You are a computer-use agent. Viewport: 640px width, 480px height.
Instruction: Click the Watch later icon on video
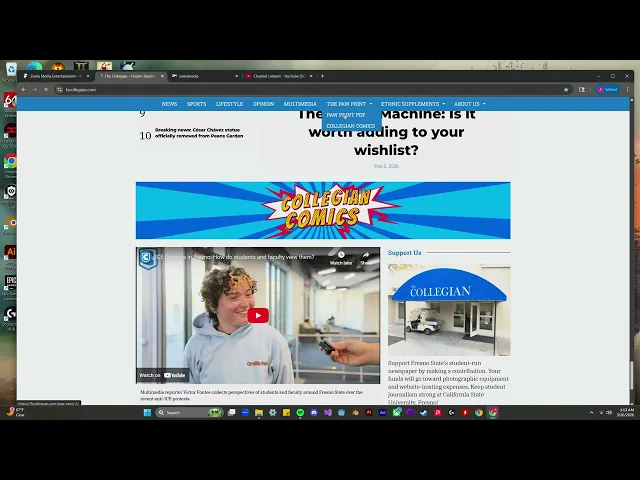pos(341,259)
